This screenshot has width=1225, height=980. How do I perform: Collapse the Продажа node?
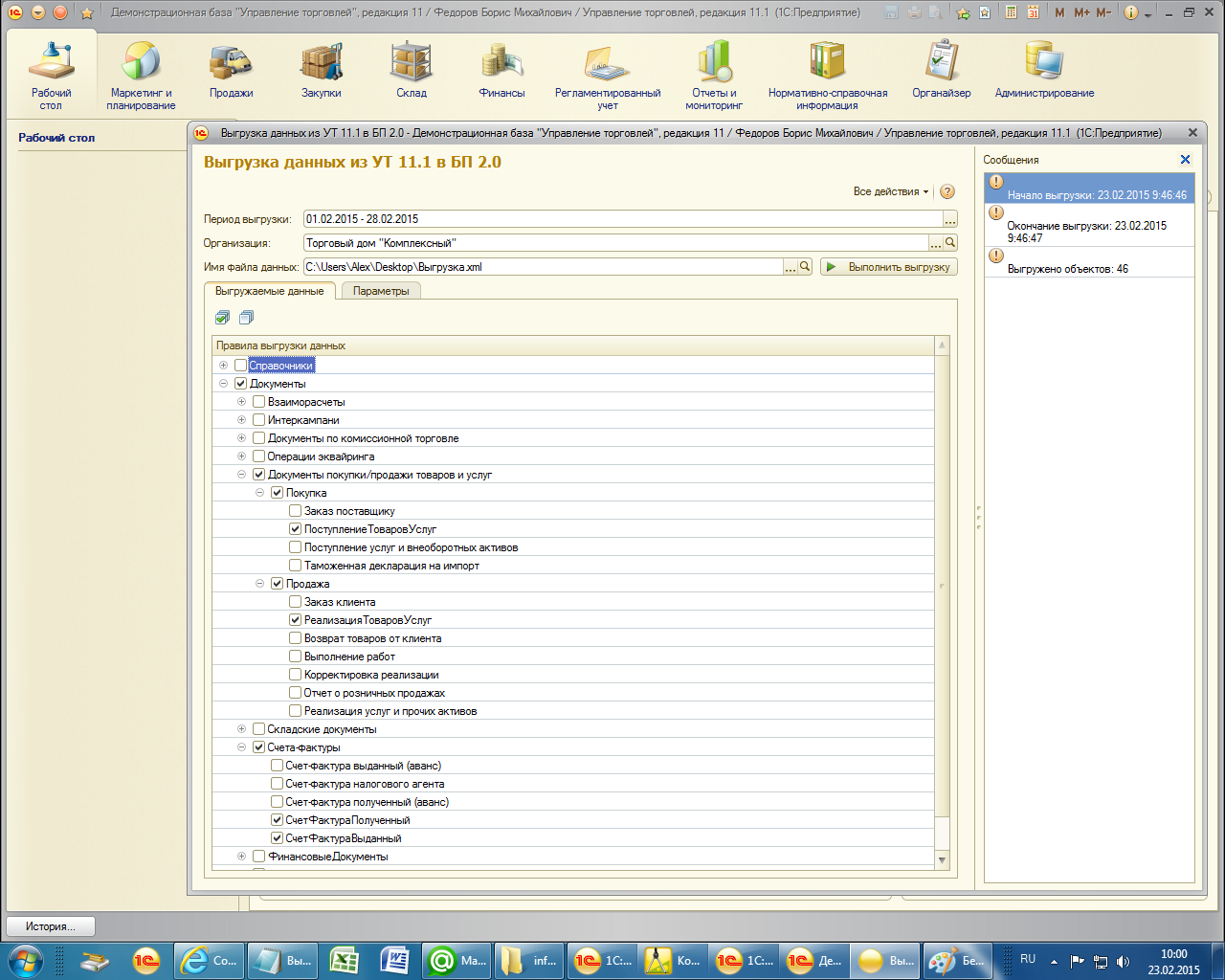coord(259,584)
